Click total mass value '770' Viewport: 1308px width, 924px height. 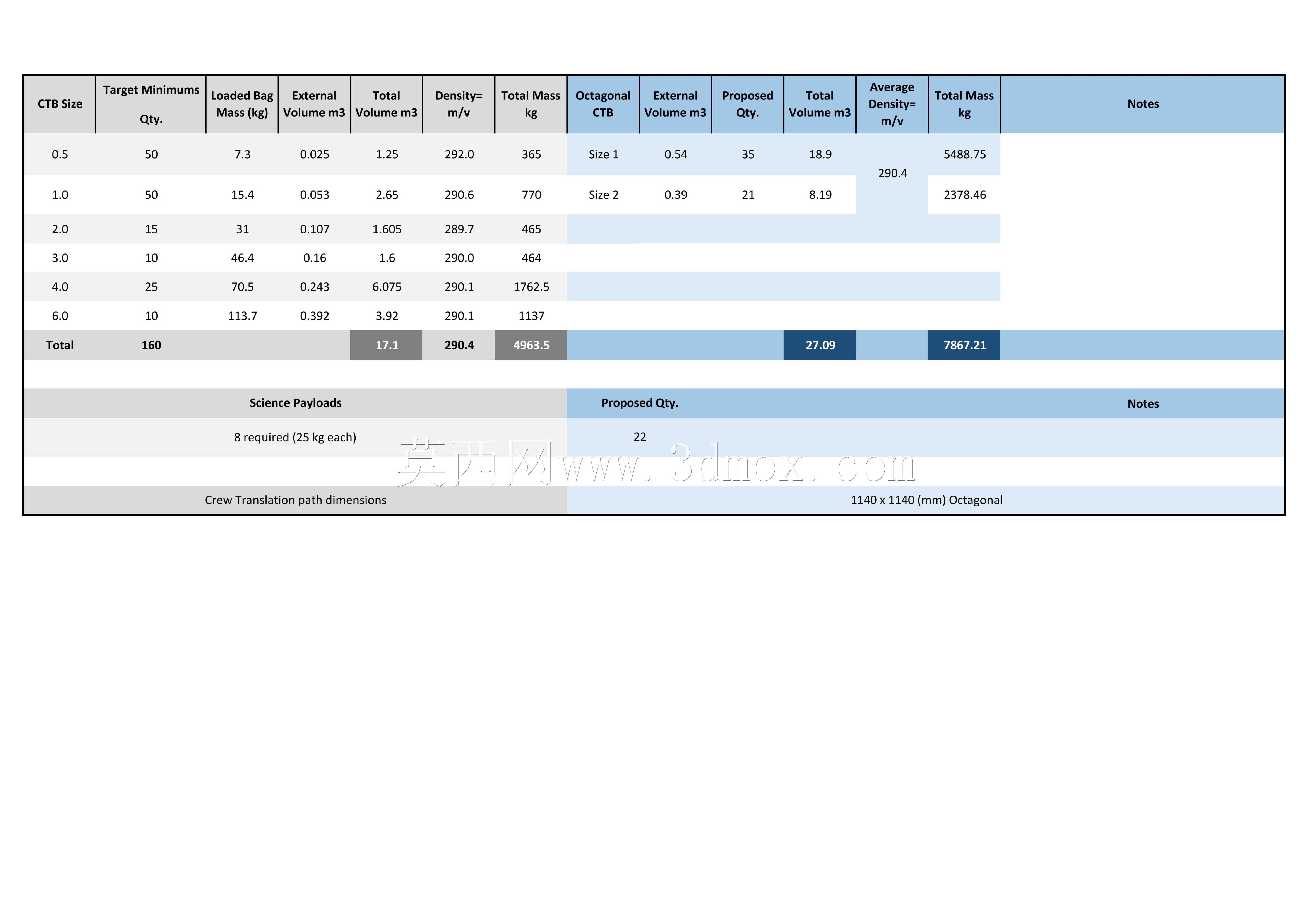click(531, 195)
